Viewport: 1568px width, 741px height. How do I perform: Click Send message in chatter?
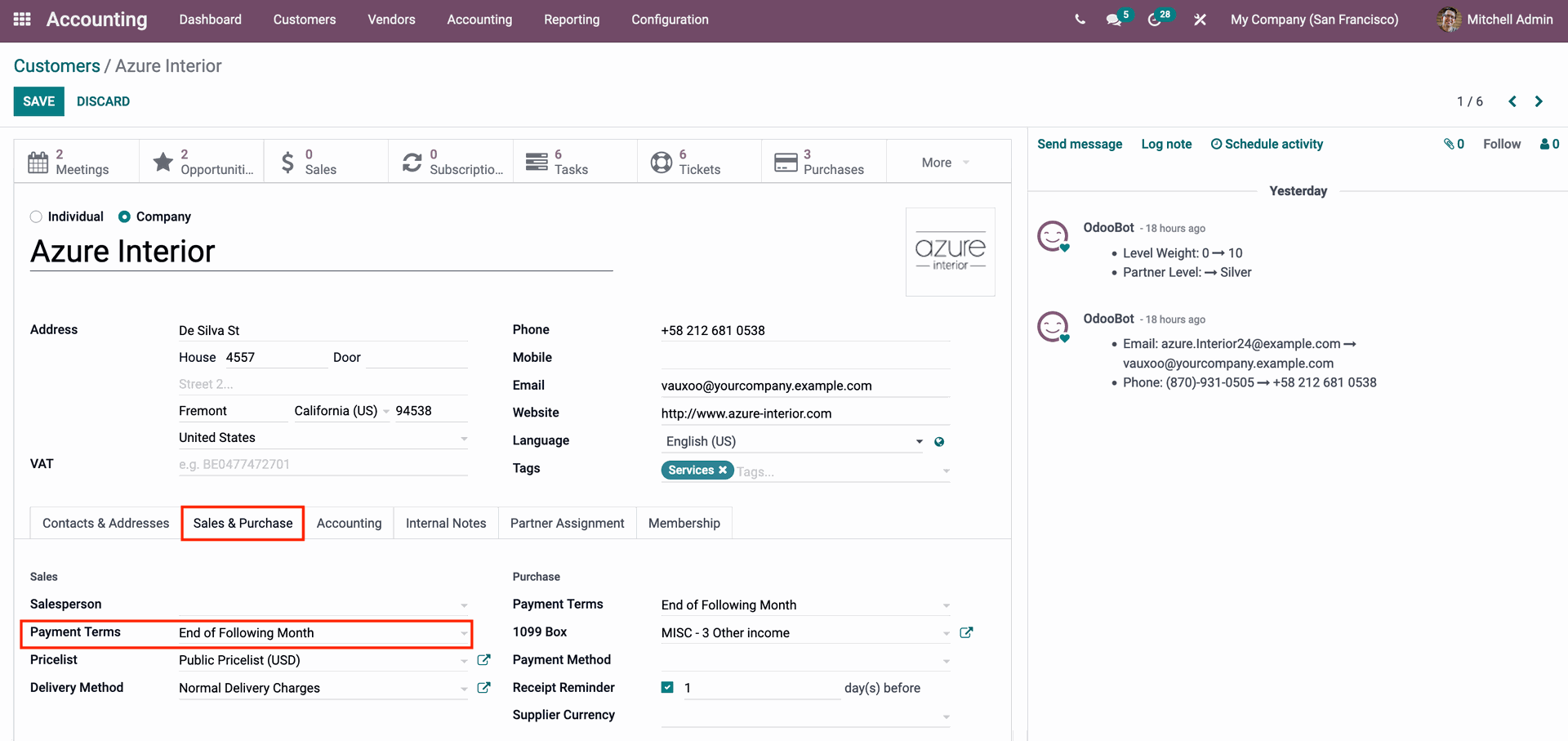point(1080,144)
